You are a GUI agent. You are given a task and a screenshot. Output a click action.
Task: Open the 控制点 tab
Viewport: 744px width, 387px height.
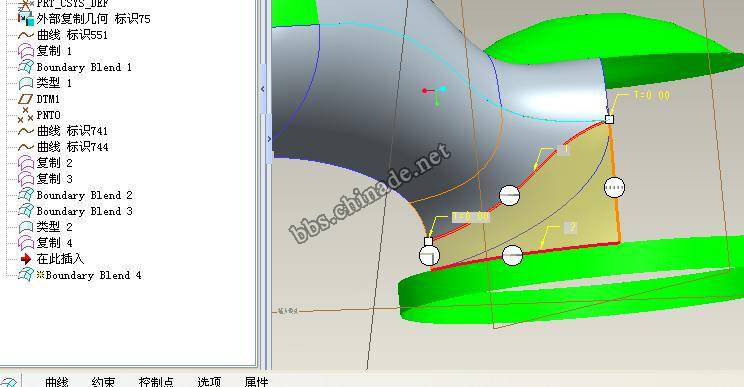click(x=156, y=382)
